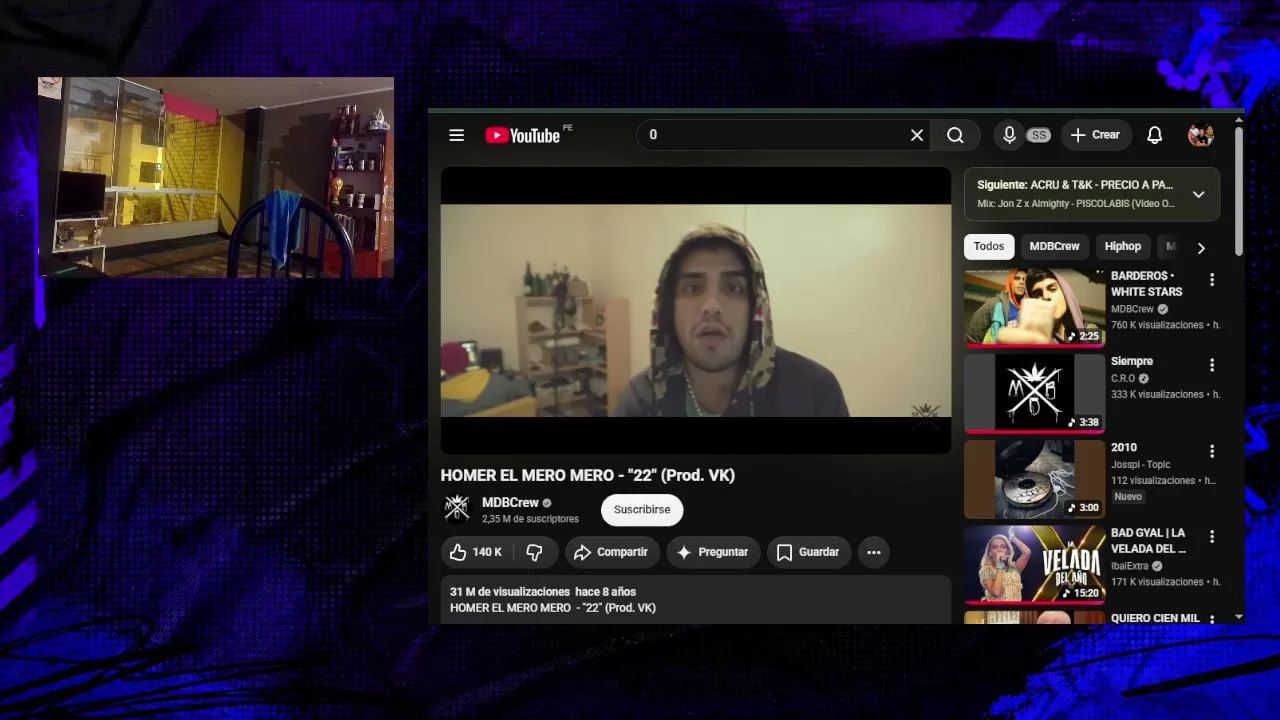This screenshot has width=1280, height=720.
Task: Click '171 K visualizaciones' text
Action: click(x=1157, y=582)
